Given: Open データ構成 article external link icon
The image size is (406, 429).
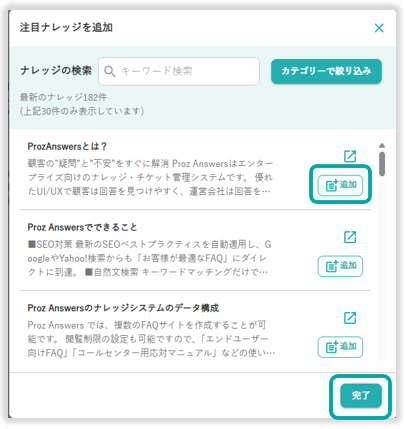Looking at the screenshot, I should tap(350, 318).
